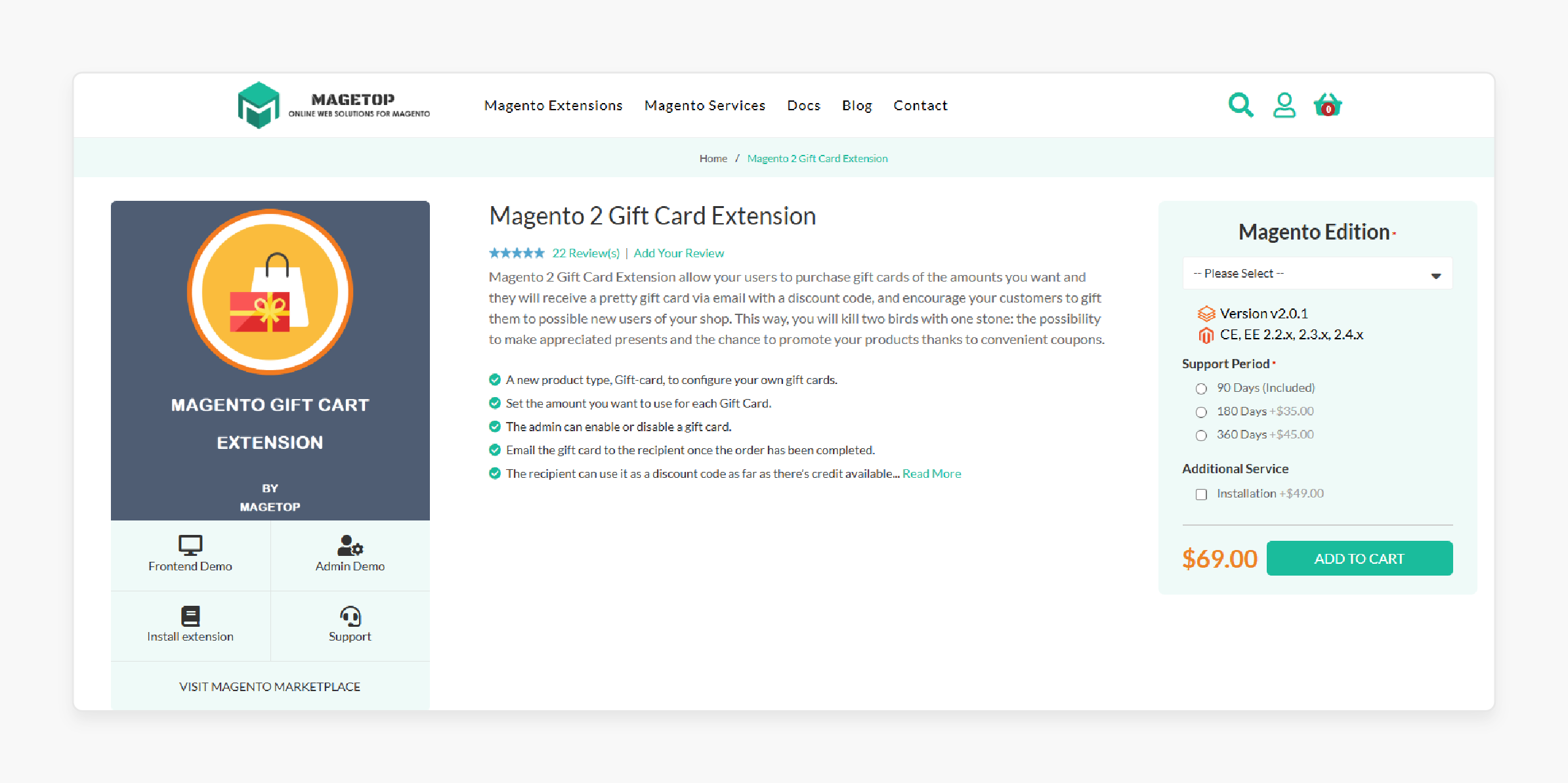Click the Admin Demo user-gear icon

tap(350, 545)
